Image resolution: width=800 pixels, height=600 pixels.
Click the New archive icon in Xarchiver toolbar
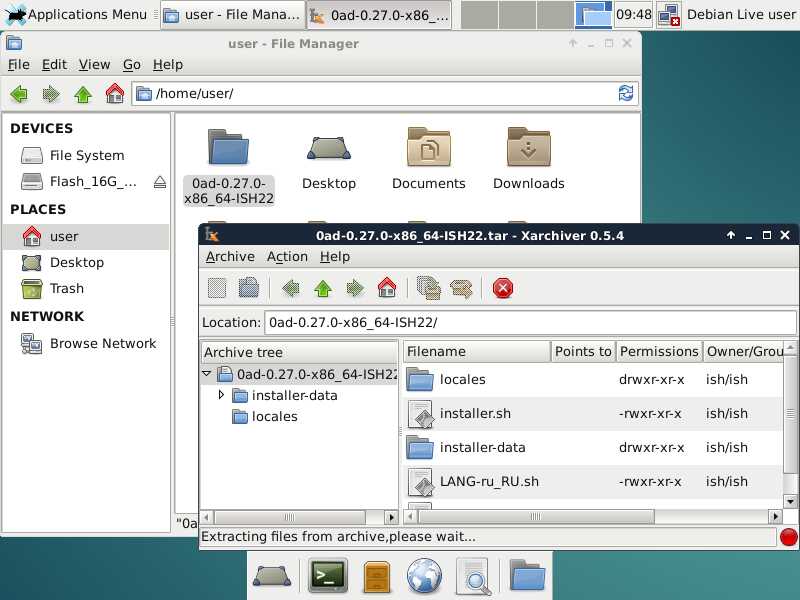217,288
